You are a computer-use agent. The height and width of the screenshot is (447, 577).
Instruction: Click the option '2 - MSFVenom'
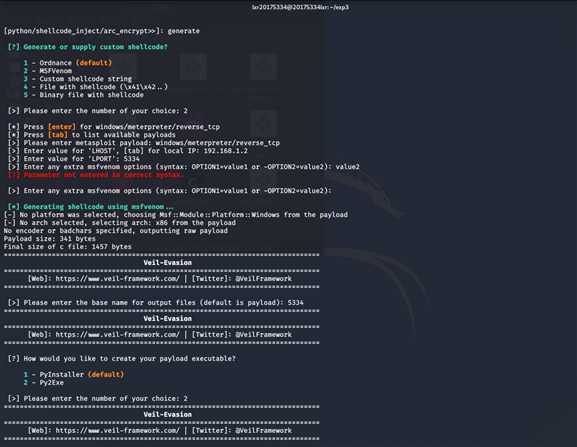coord(48,71)
